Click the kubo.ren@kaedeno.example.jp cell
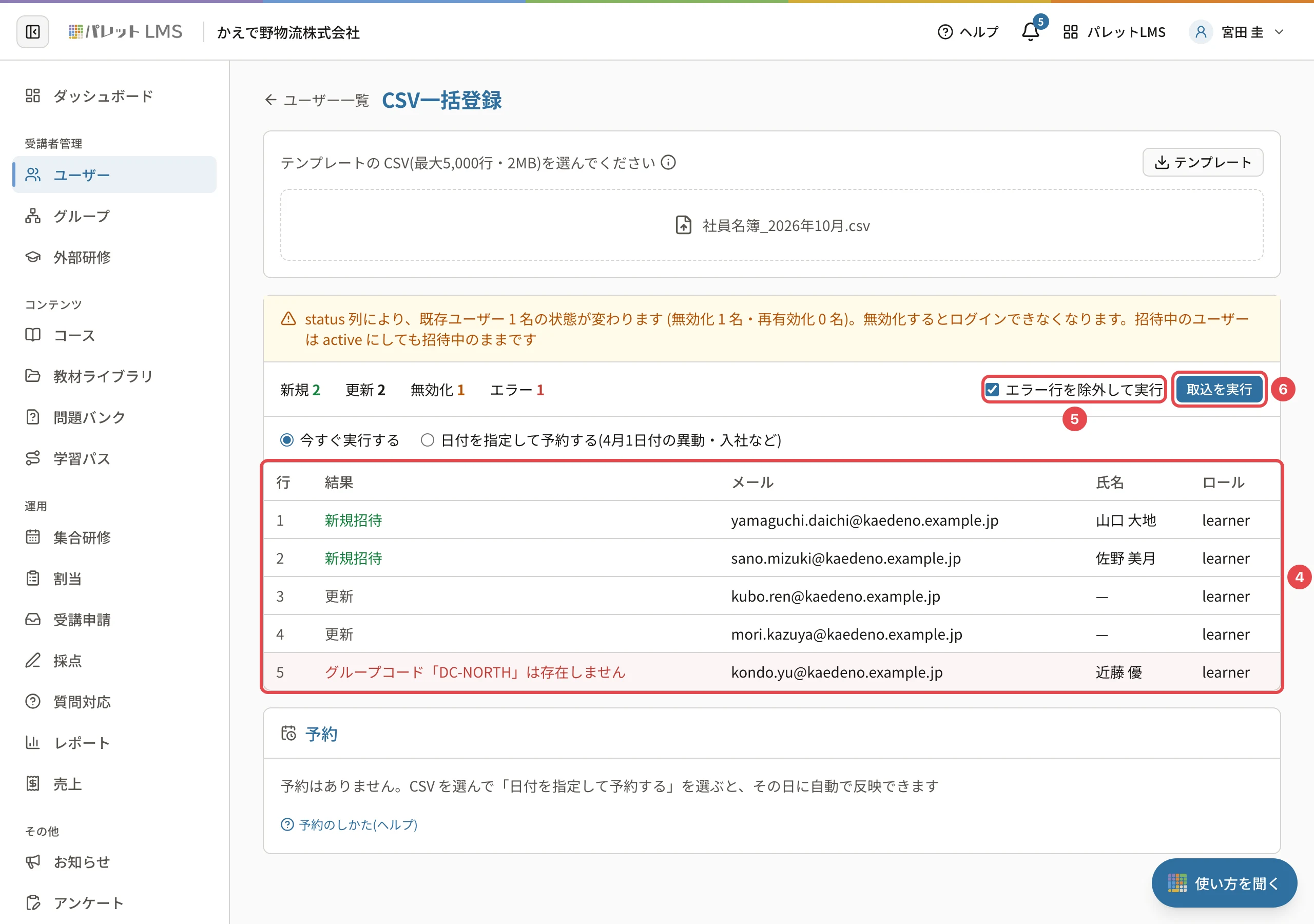The height and width of the screenshot is (924, 1314). pyautogui.click(x=836, y=596)
